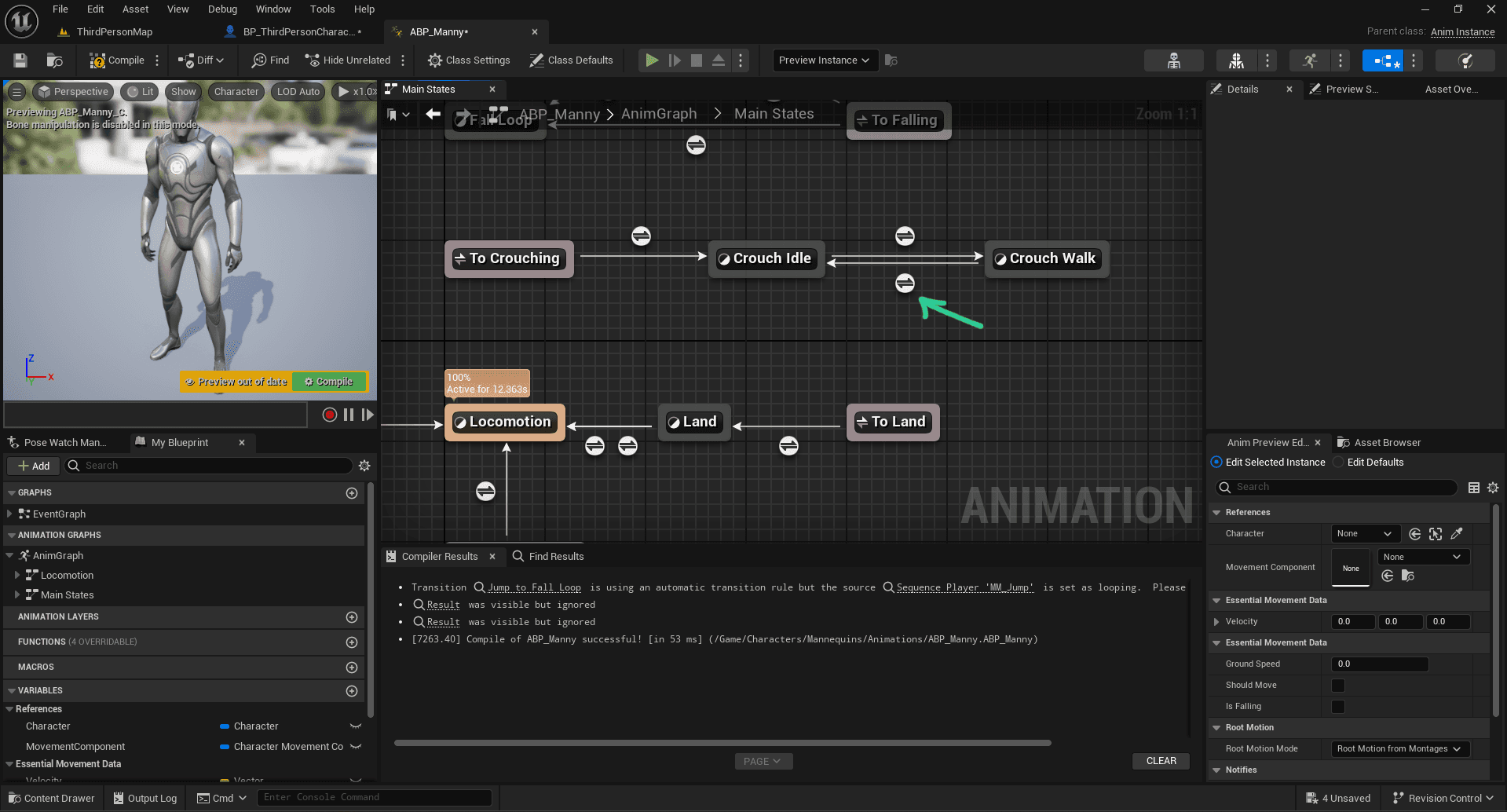This screenshot has width=1507, height=812.
Task: Open My Blueprint settings gear
Action: coord(364,466)
